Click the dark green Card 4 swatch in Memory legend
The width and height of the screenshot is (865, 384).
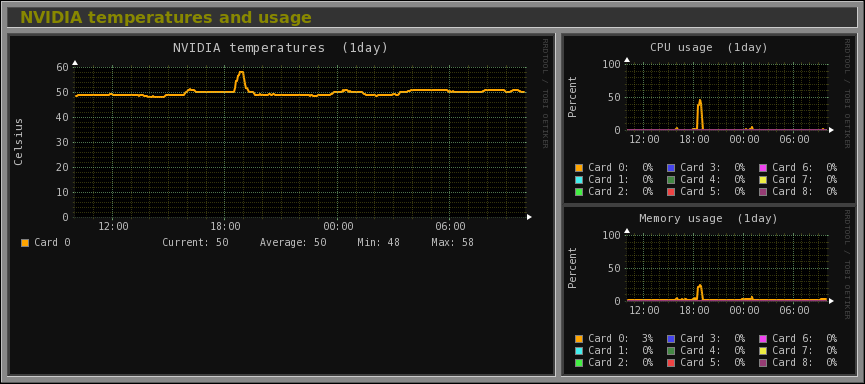[671, 351]
